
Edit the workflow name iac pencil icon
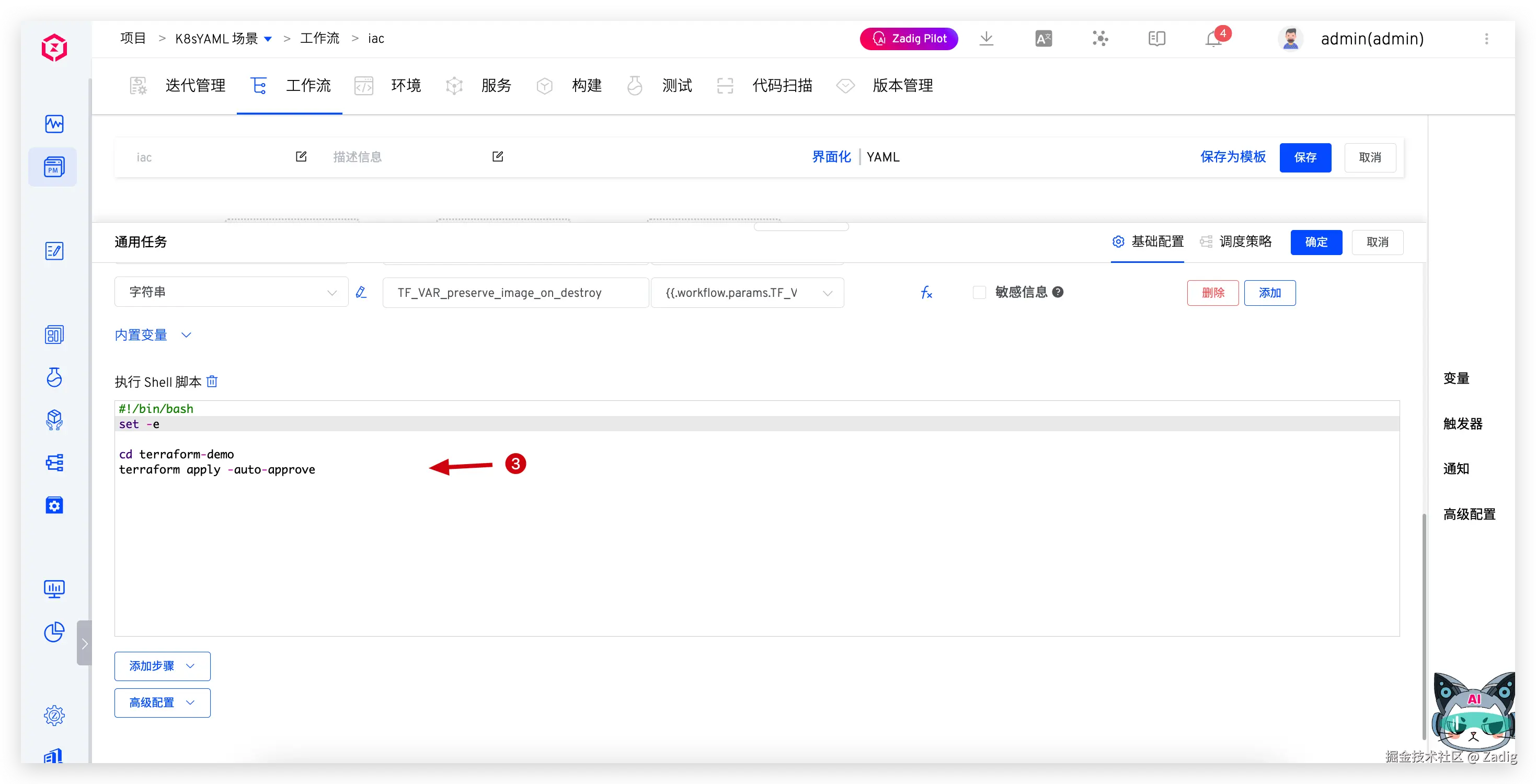coord(301,157)
